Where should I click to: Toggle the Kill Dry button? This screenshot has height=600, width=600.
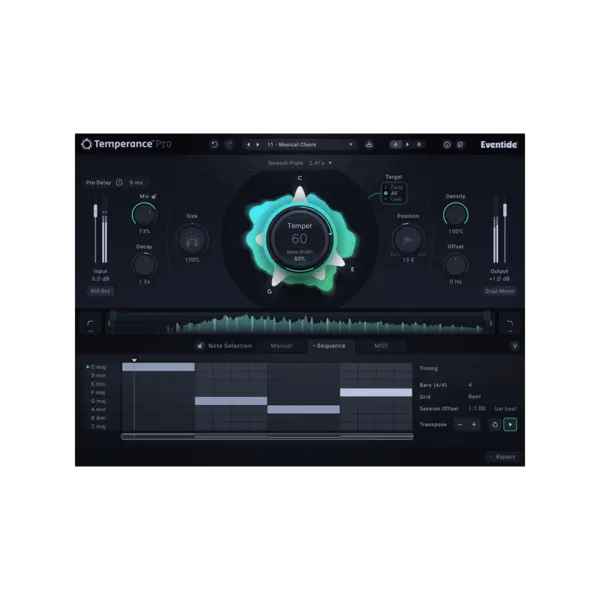tap(100, 291)
